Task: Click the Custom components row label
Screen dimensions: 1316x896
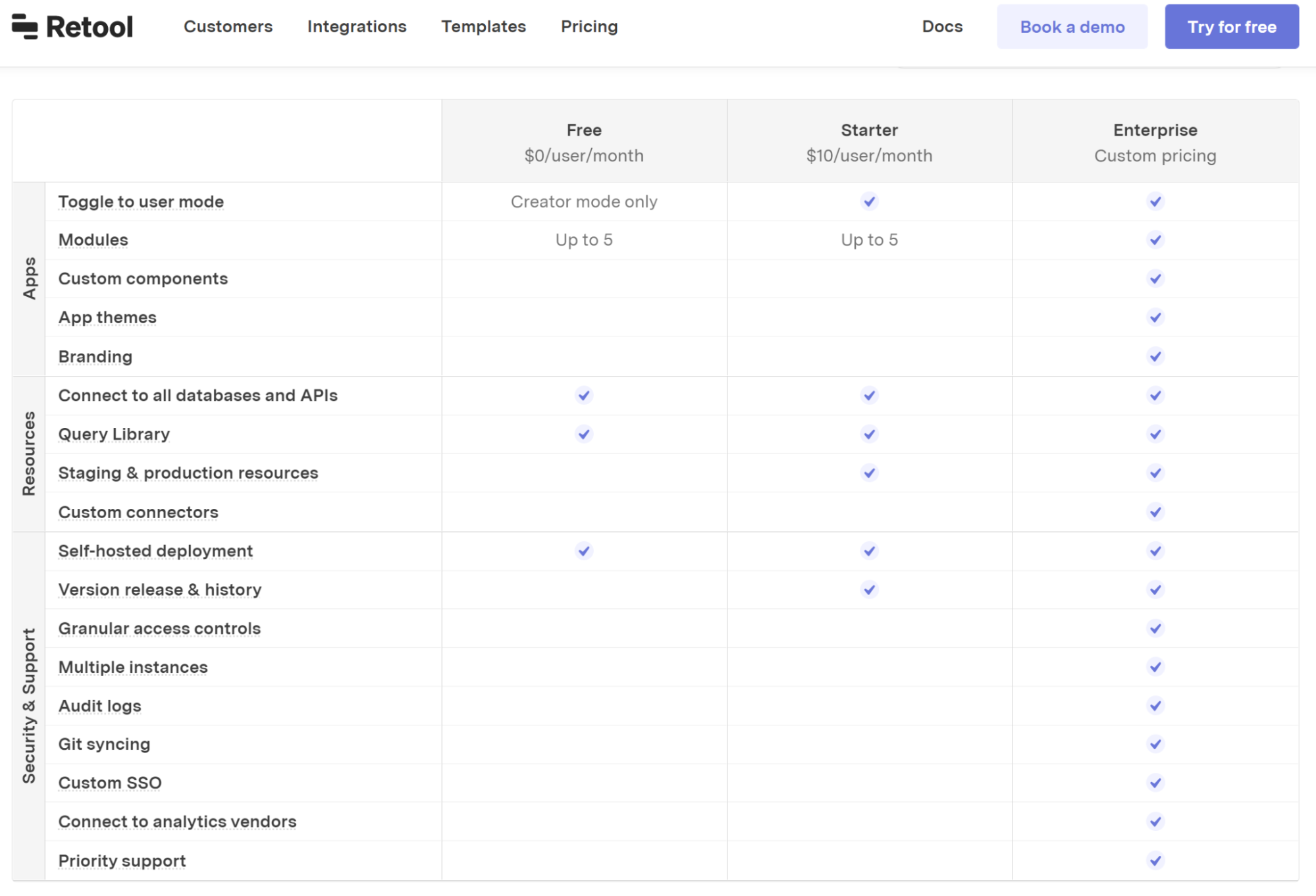Action: point(142,278)
